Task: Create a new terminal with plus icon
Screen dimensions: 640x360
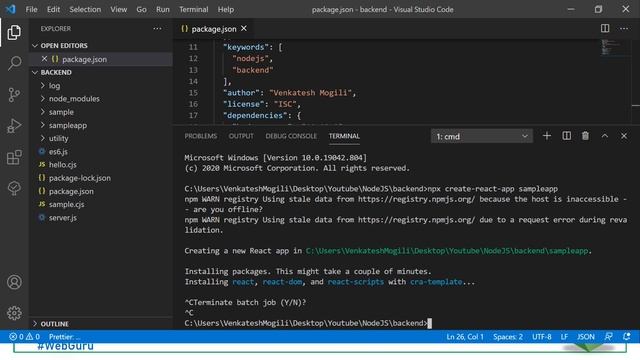Action: pyautogui.click(x=547, y=136)
